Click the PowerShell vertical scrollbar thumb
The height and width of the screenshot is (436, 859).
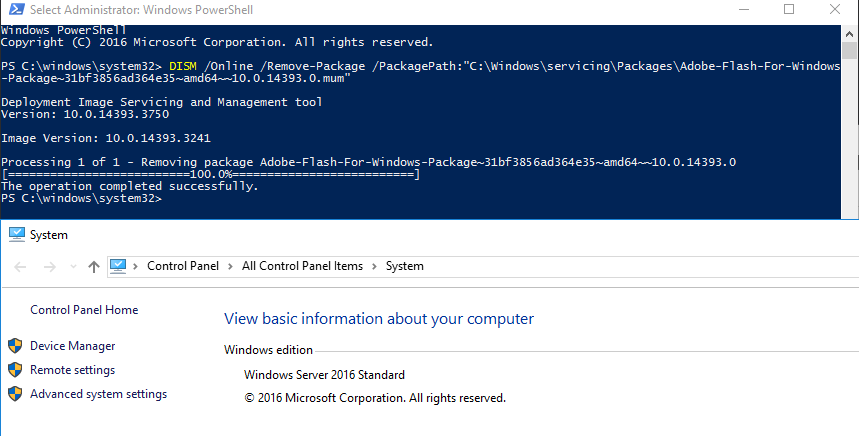coord(849,50)
